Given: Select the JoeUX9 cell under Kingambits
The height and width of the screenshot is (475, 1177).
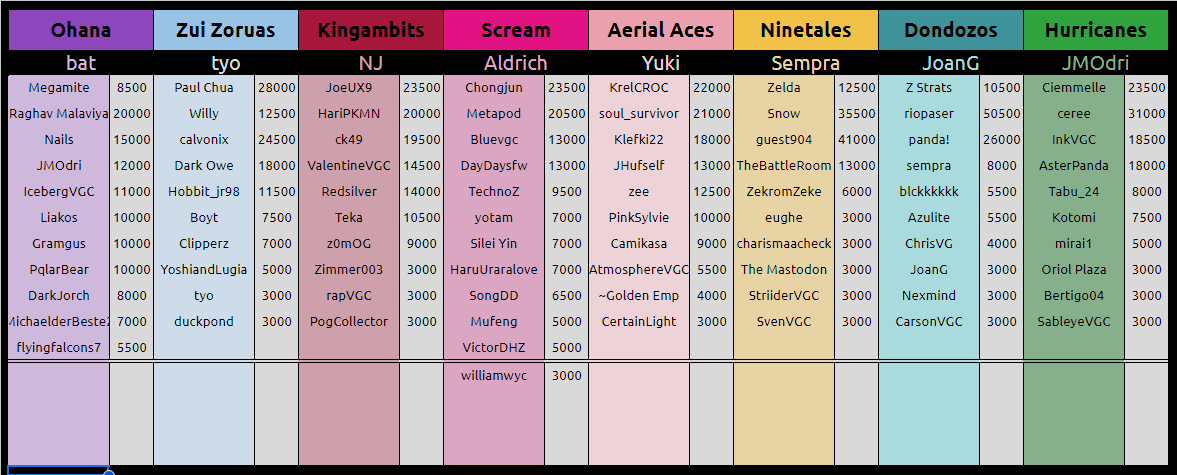Looking at the screenshot, I should (x=349, y=88).
